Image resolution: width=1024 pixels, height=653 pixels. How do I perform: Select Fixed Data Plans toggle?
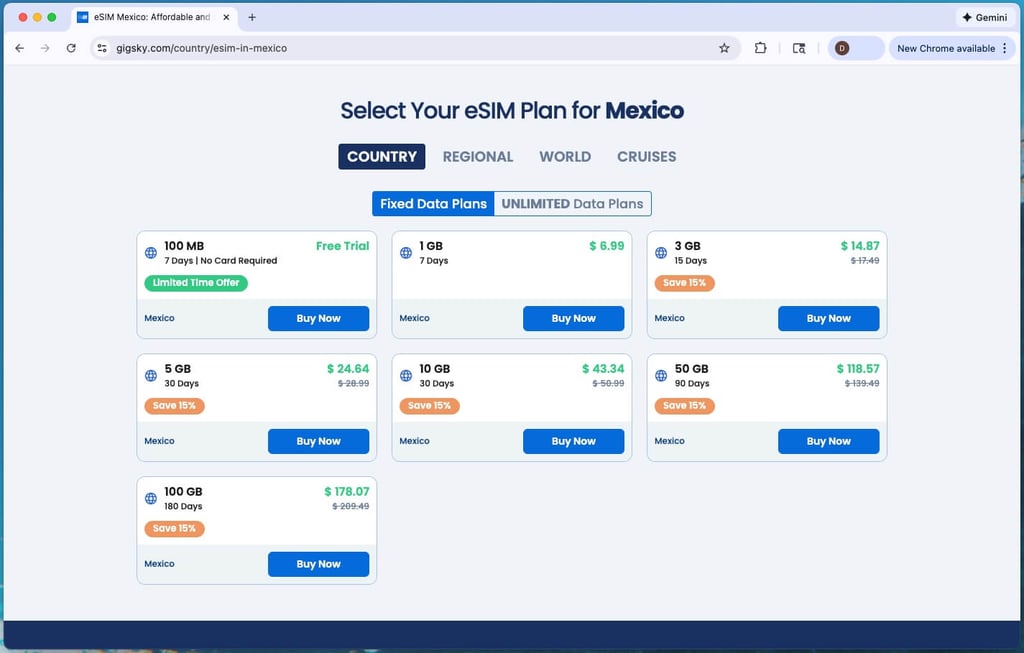pyautogui.click(x=433, y=204)
